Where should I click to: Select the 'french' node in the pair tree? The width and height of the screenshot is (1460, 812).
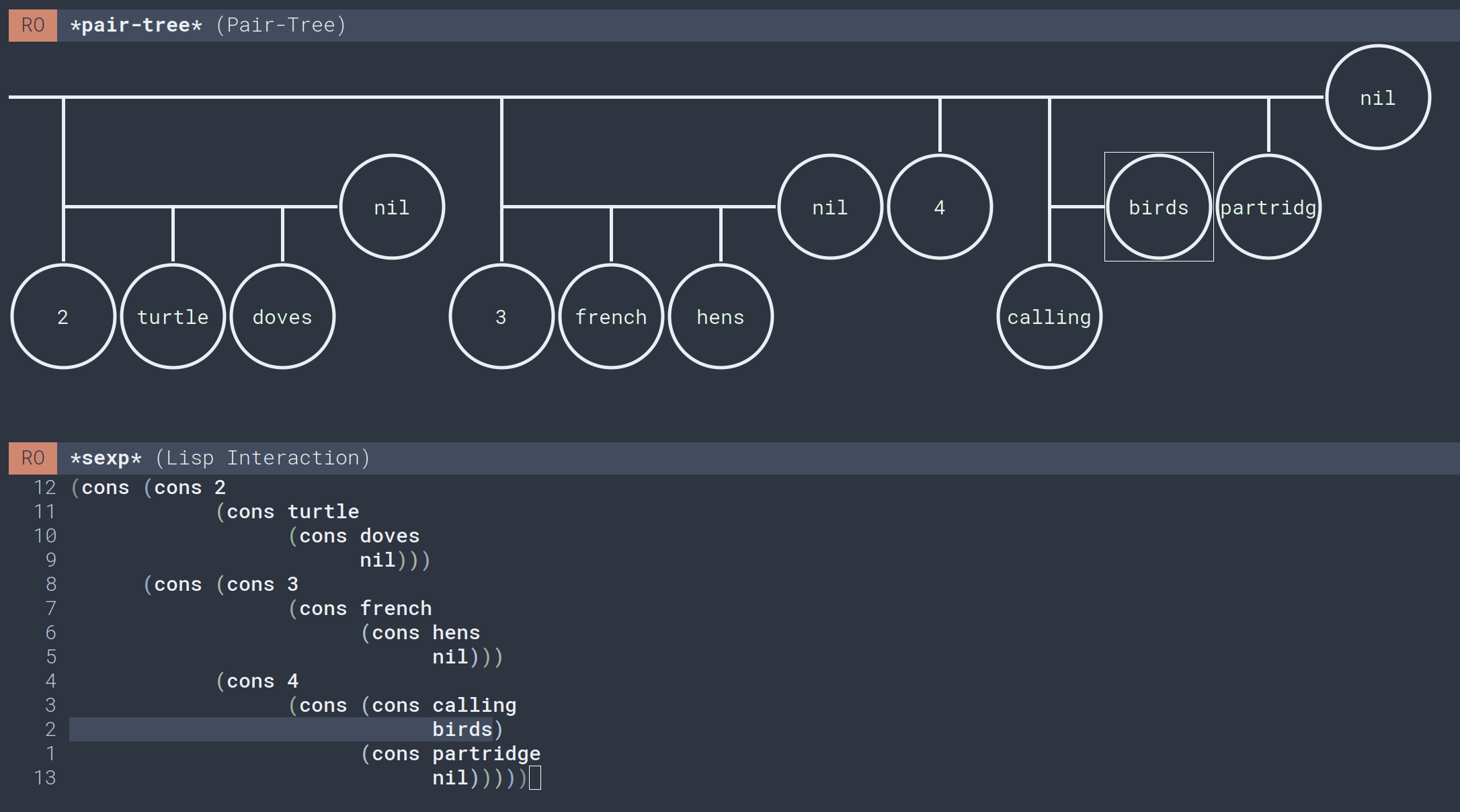click(x=611, y=317)
